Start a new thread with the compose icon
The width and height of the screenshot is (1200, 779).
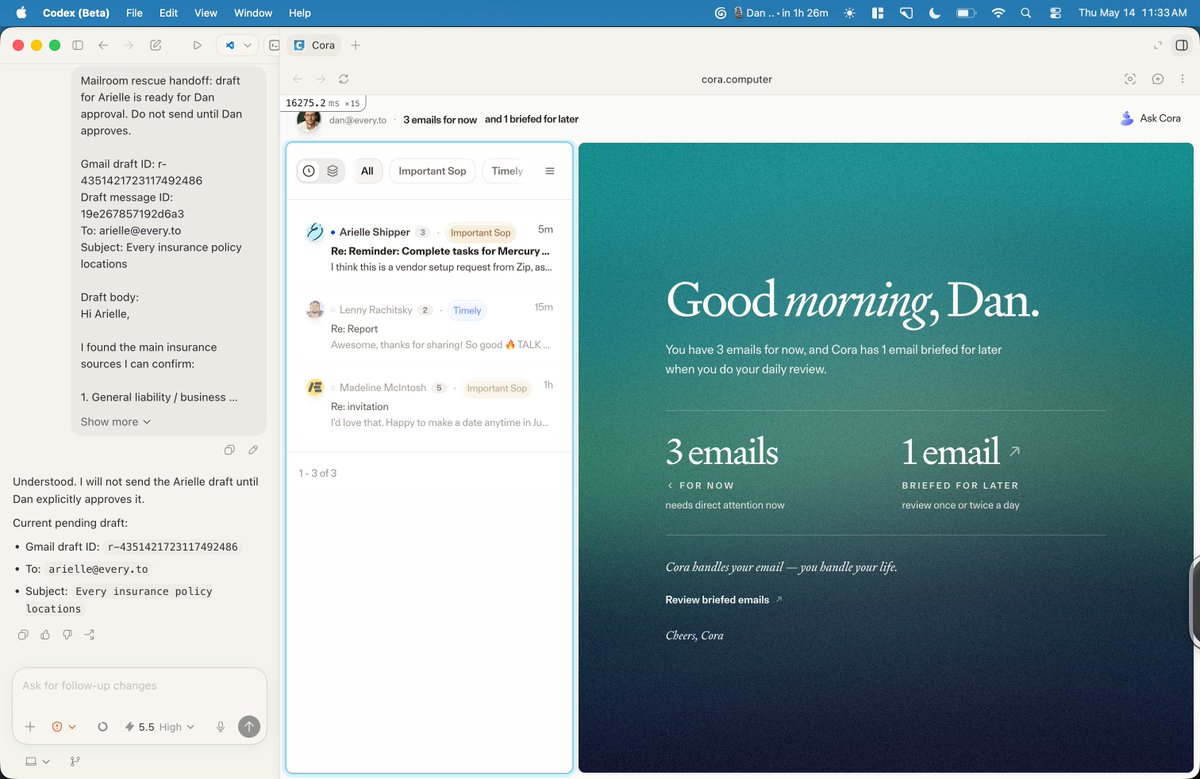coord(155,45)
